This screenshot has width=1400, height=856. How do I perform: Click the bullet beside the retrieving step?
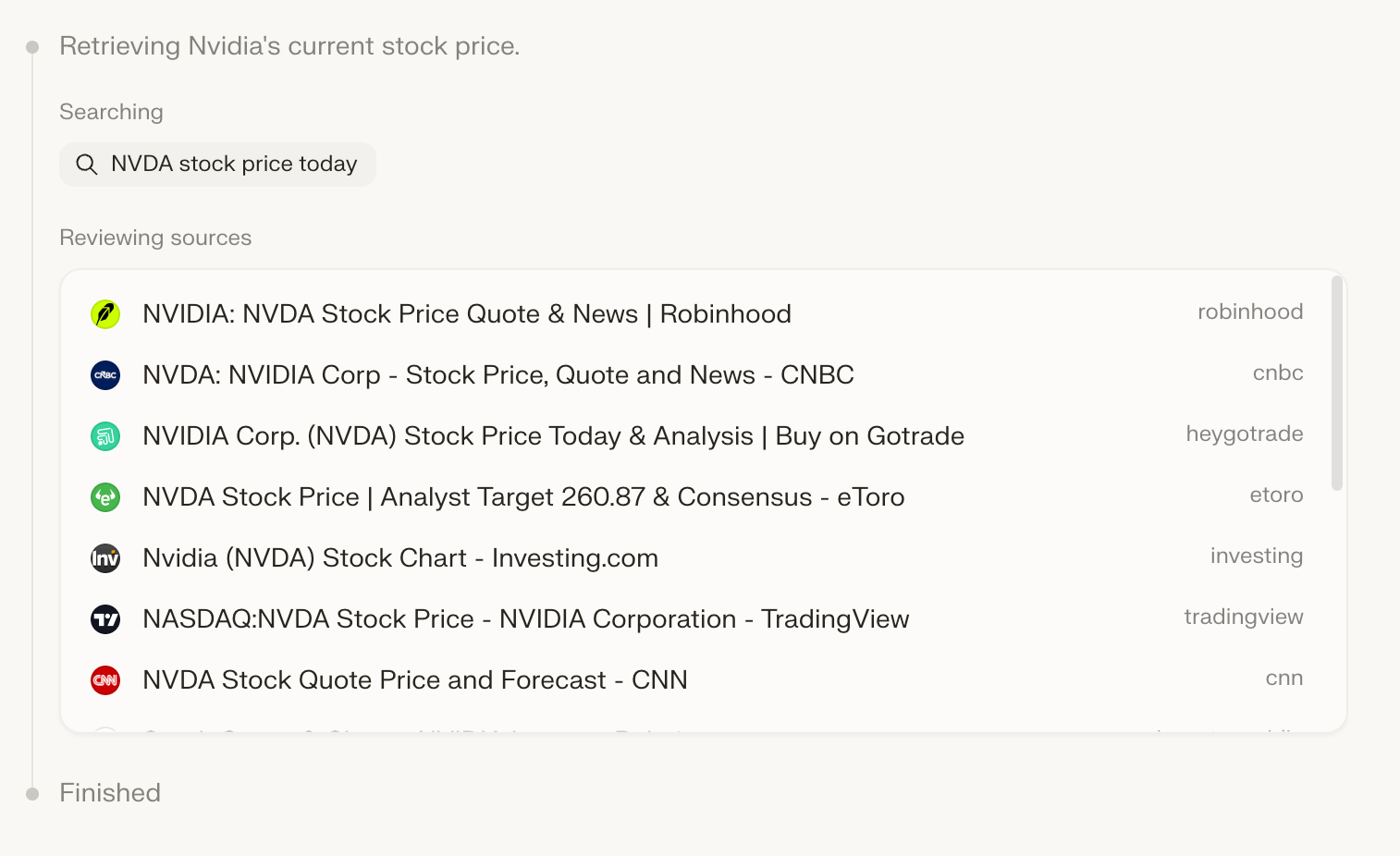[32, 44]
